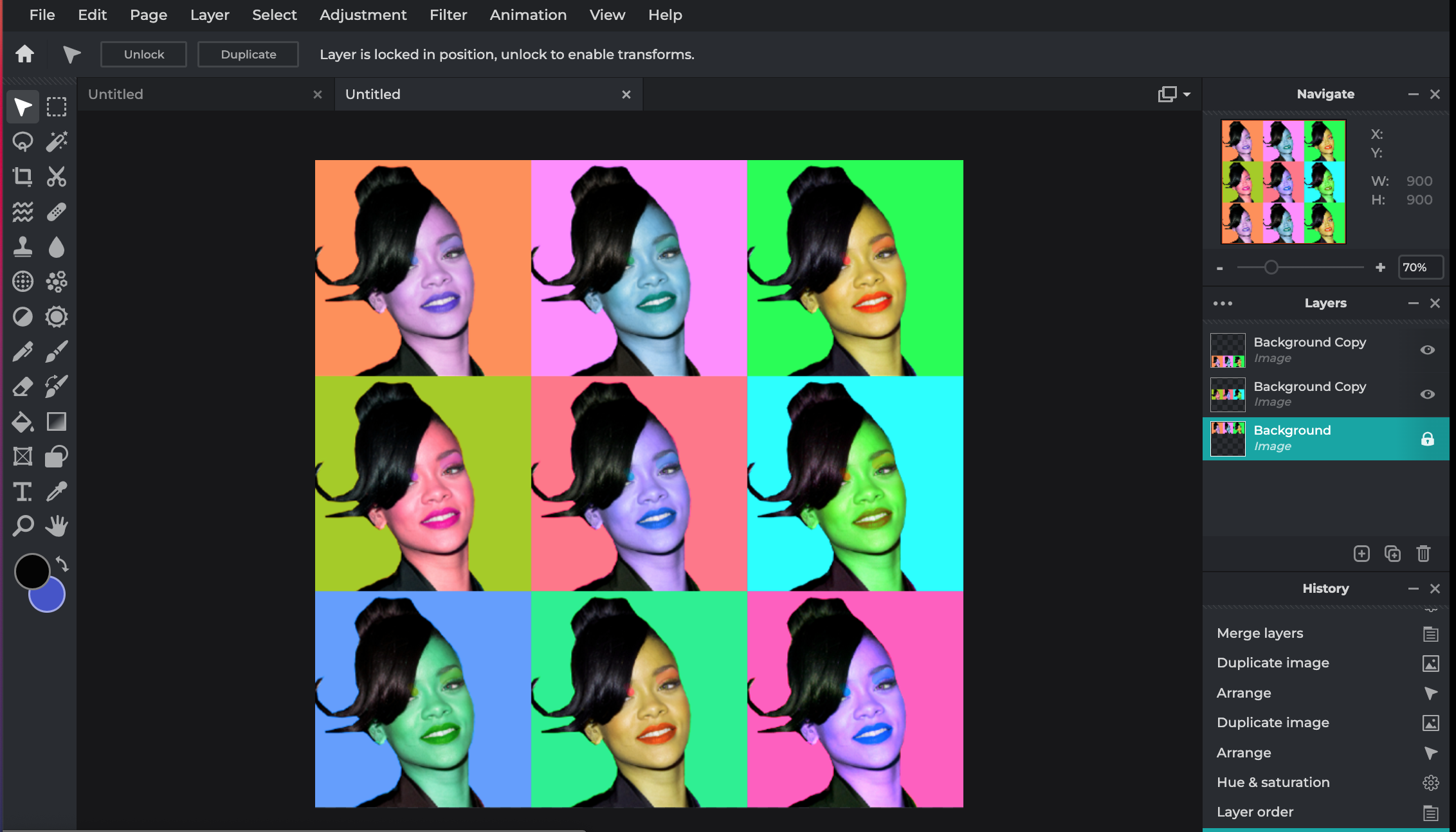Collapse the History panel
1456x832 pixels.
(1413, 589)
